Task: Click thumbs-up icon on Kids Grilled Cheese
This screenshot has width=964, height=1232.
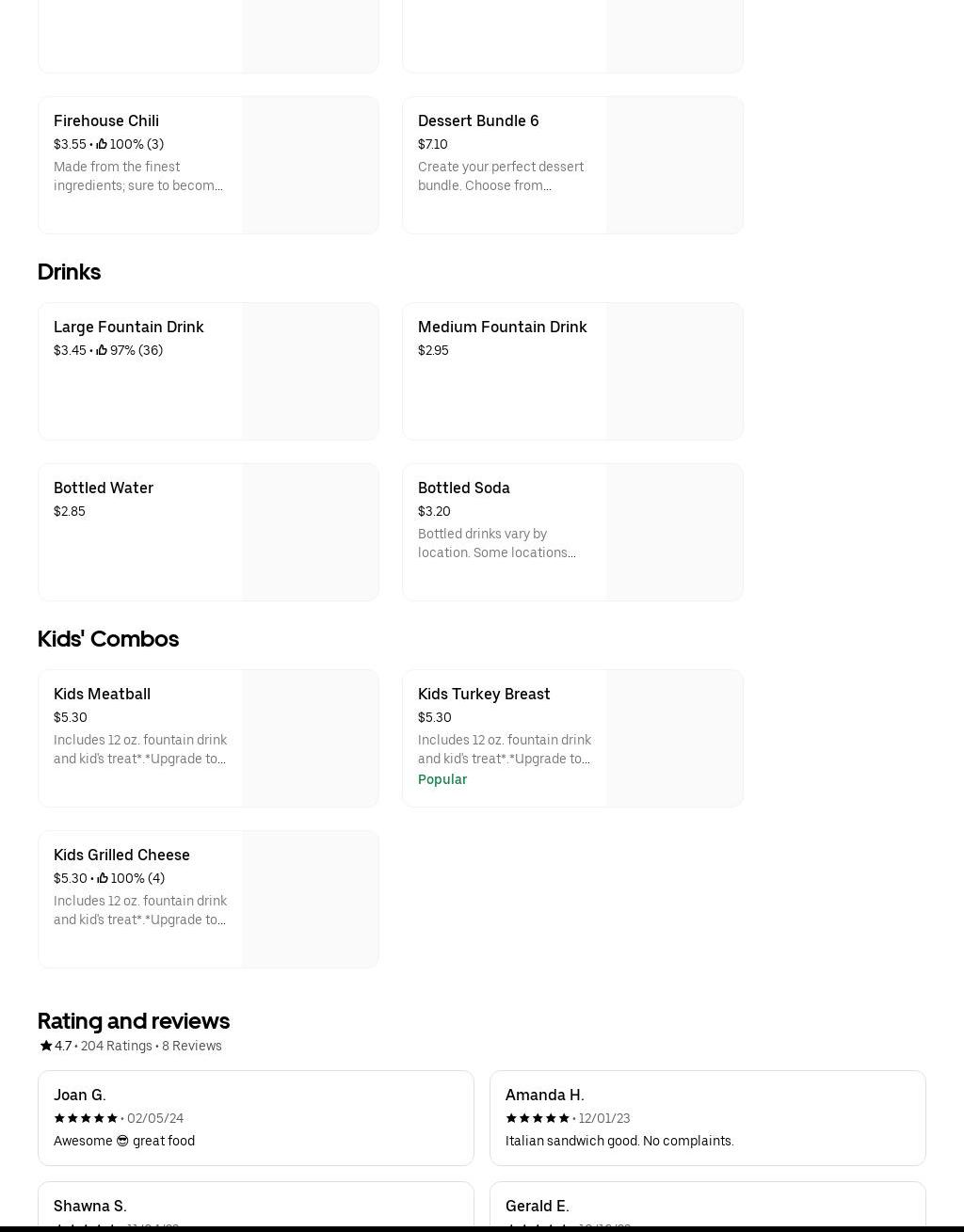Action: point(103,878)
